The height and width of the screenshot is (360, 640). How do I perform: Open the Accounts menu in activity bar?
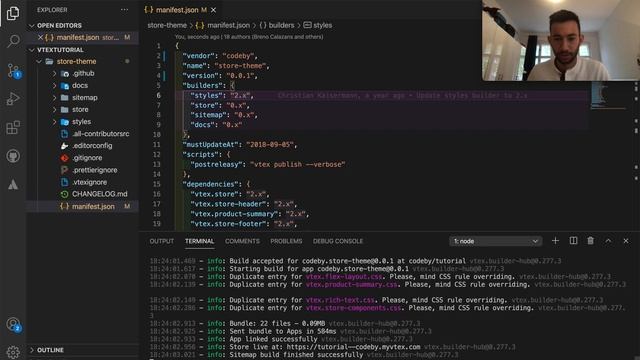point(13,324)
